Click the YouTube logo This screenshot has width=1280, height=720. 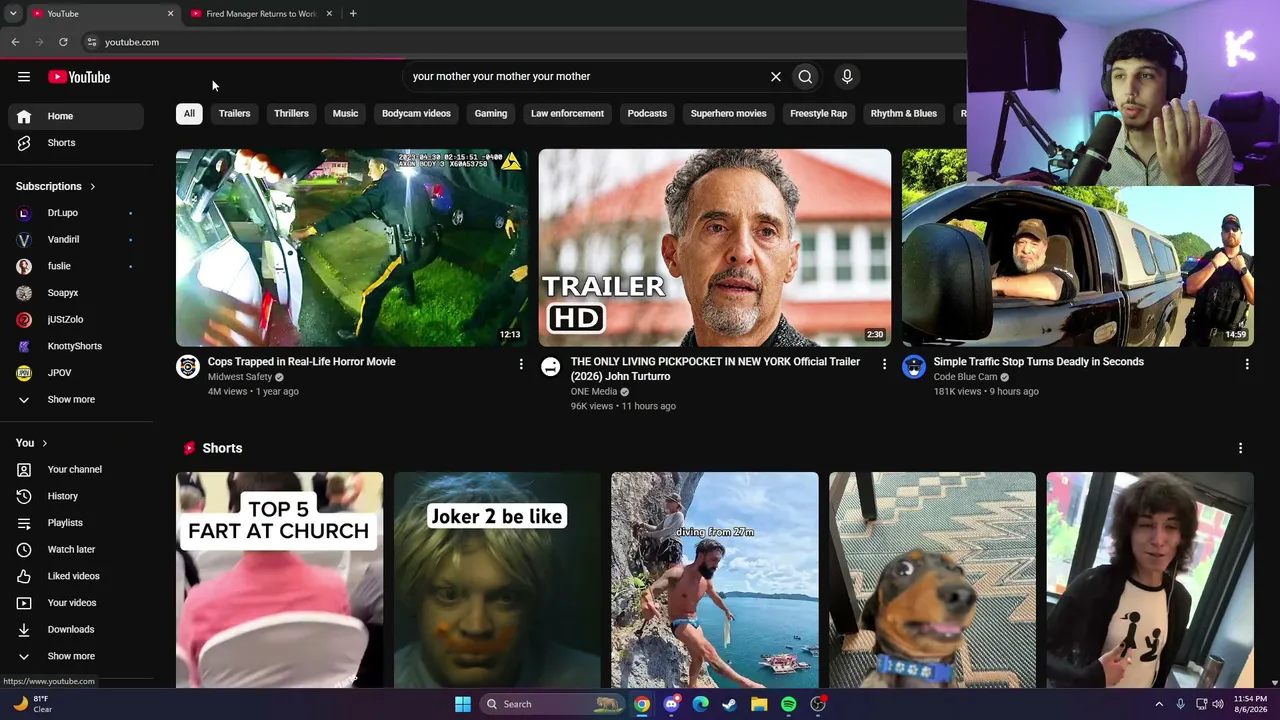[79, 77]
